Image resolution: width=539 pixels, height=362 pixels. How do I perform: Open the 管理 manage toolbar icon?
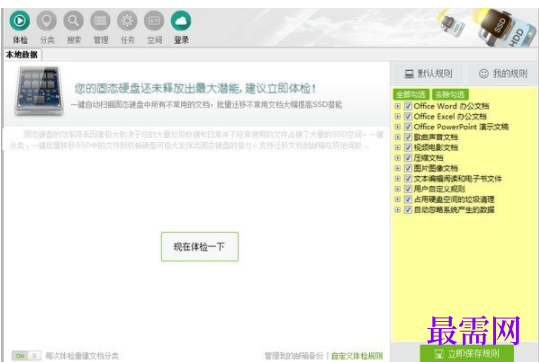coord(100,21)
